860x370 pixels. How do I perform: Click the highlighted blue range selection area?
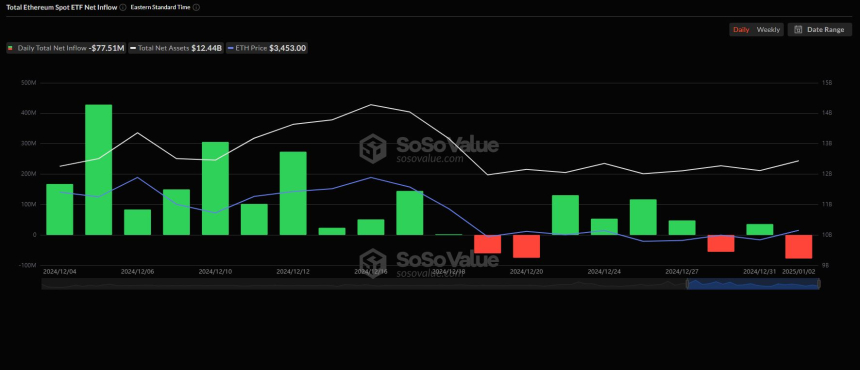754,284
